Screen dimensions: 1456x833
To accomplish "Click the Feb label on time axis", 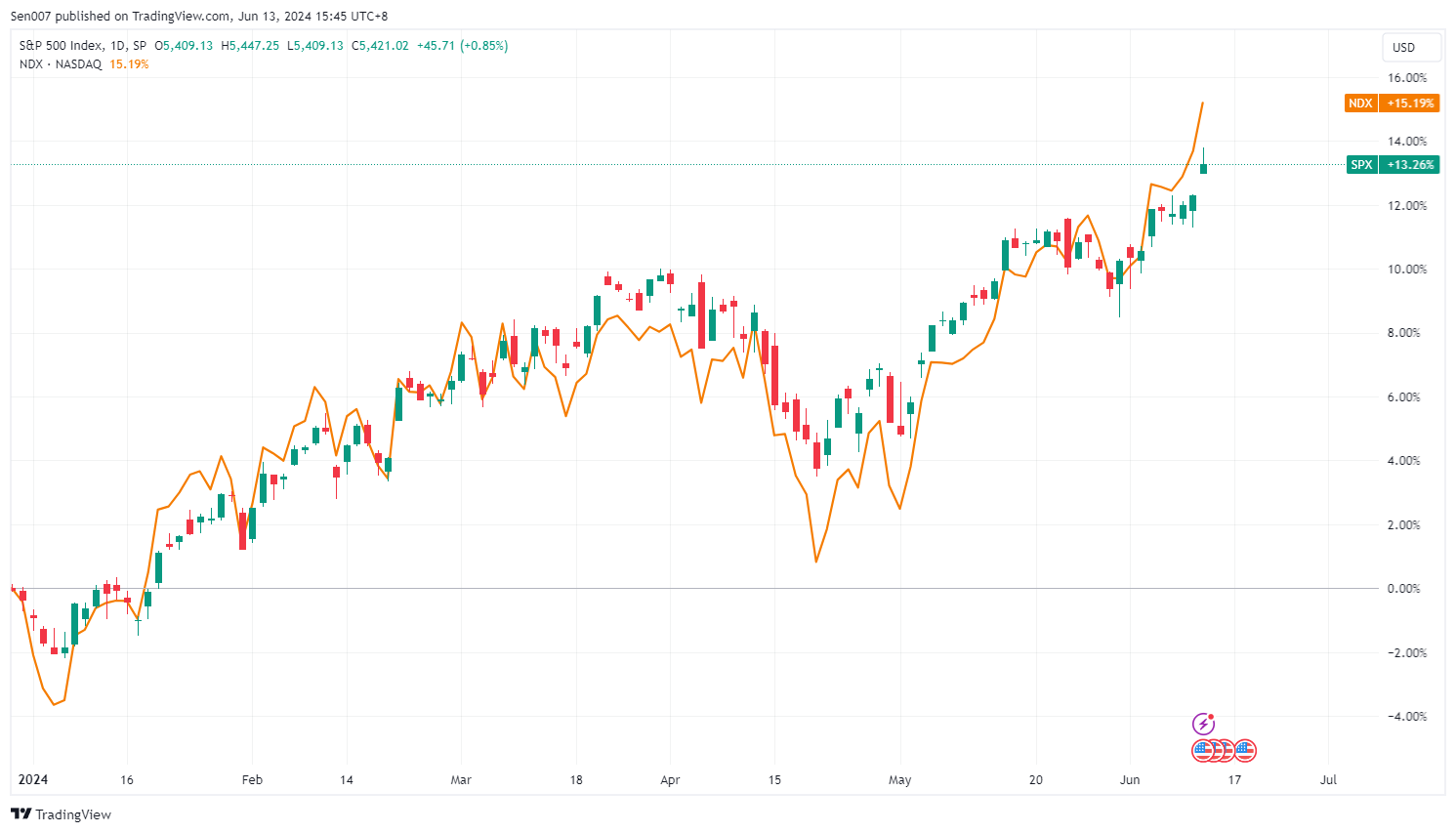I will click(252, 780).
